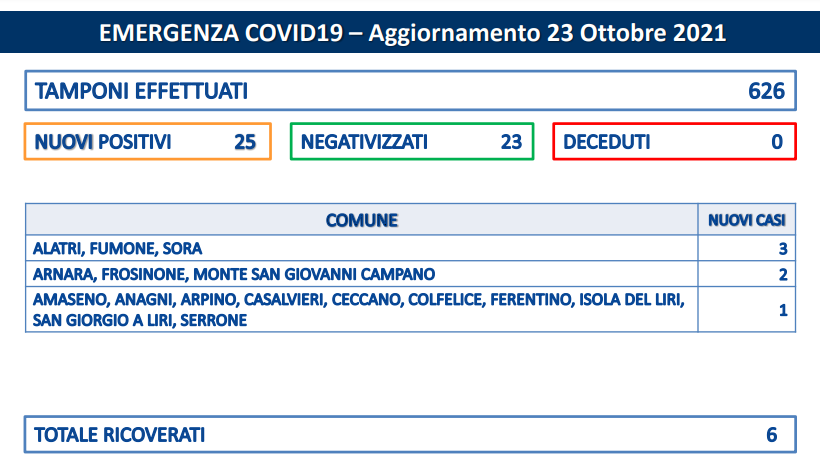Click the Deceduti count 0
Viewport: 820px width, 473px height.
pos(777,142)
